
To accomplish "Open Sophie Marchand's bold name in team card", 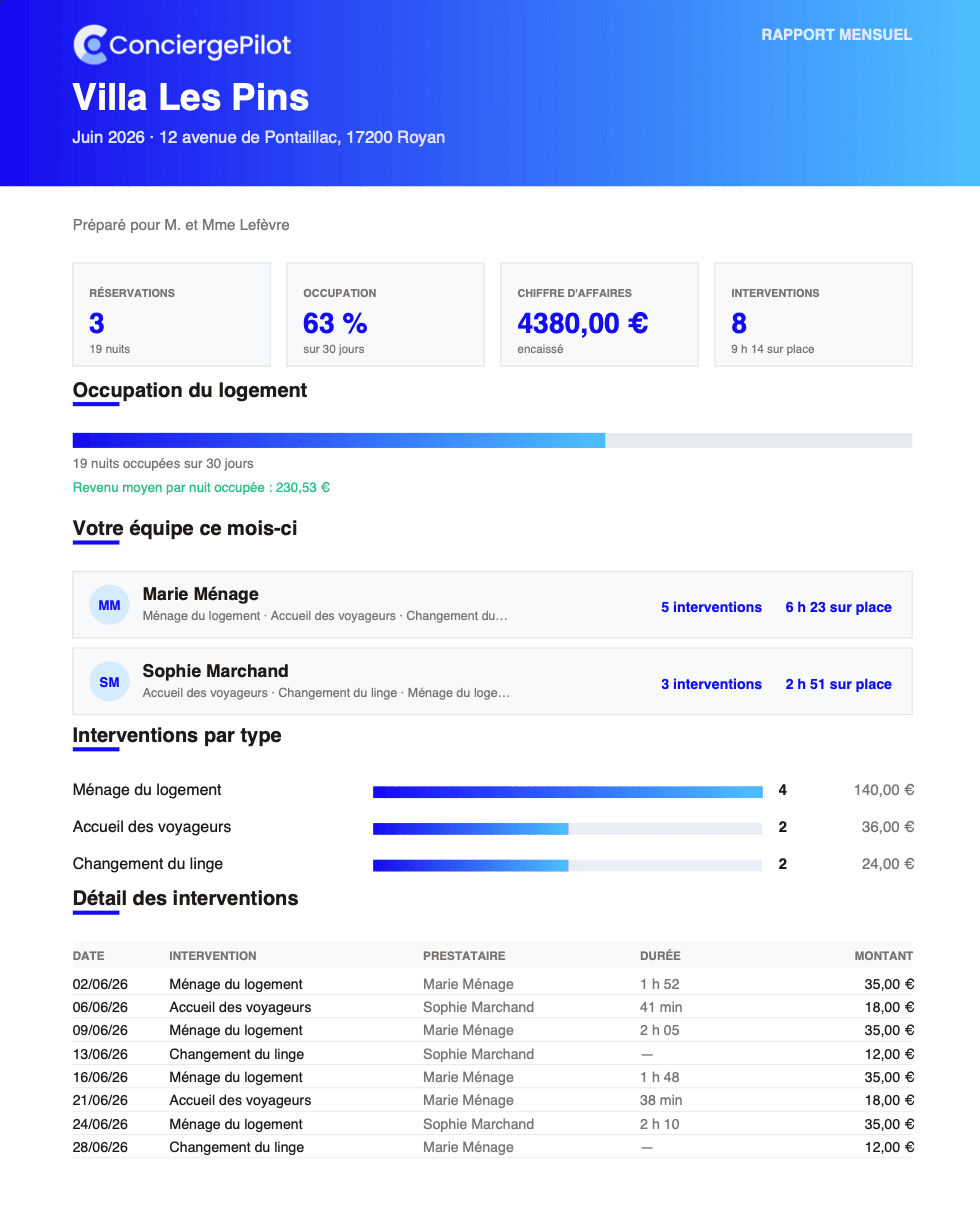I will [x=216, y=671].
